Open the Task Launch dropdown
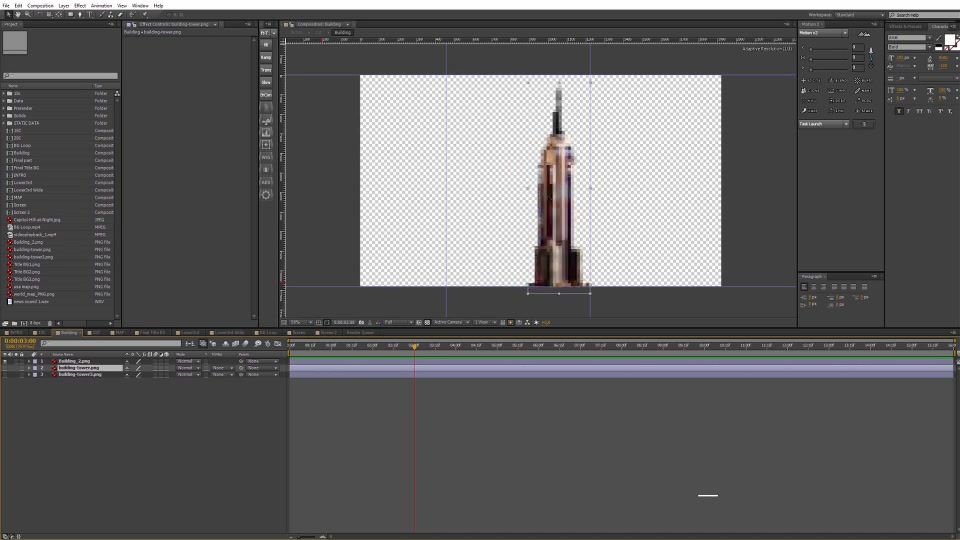The image size is (960, 540). click(x=824, y=124)
